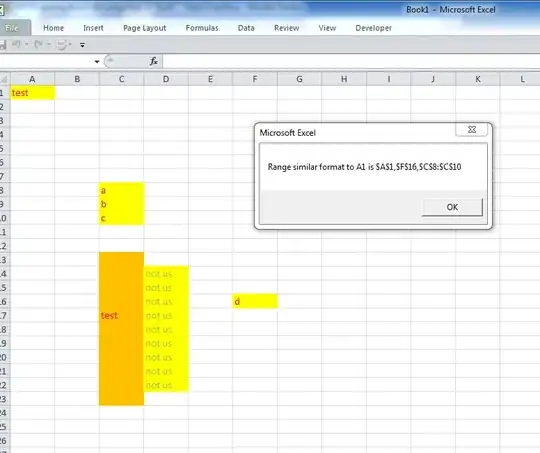
Task: Click the third quick access toolbar icon
Action: 62,44
